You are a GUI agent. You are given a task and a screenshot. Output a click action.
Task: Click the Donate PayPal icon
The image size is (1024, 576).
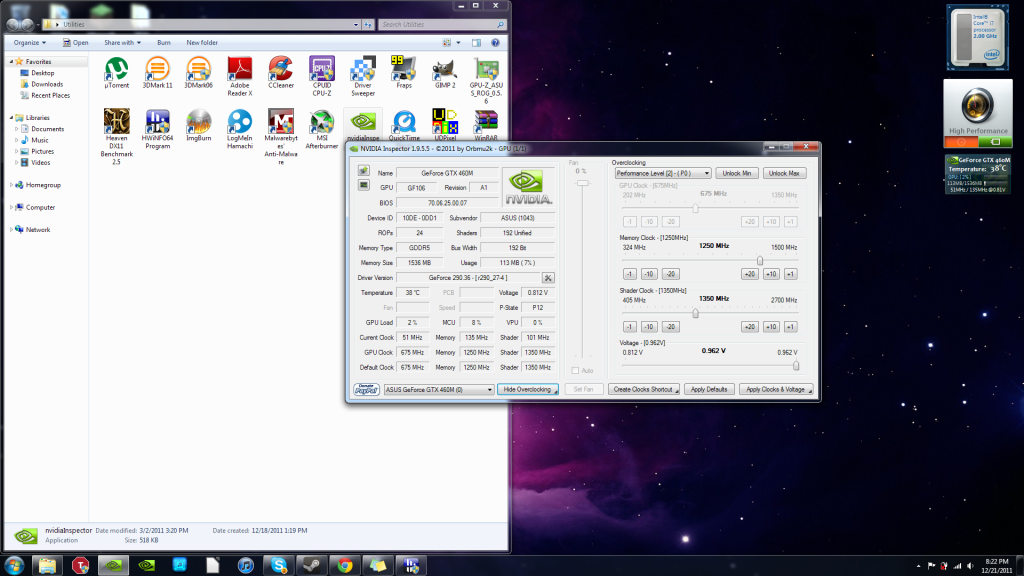[366, 389]
